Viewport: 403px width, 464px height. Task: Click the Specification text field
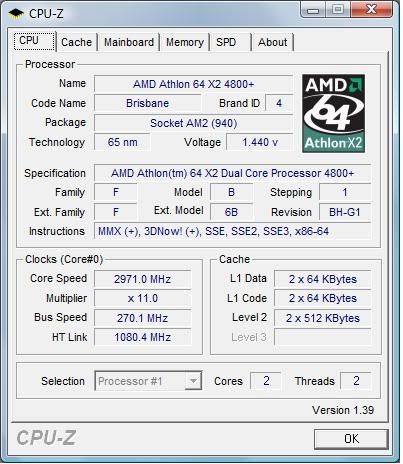[232, 173]
